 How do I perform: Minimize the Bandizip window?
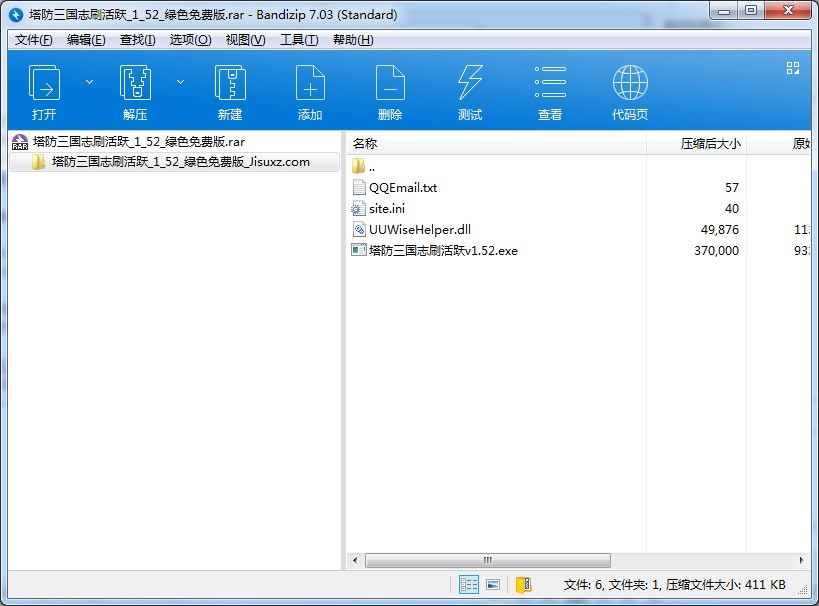(723, 11)
